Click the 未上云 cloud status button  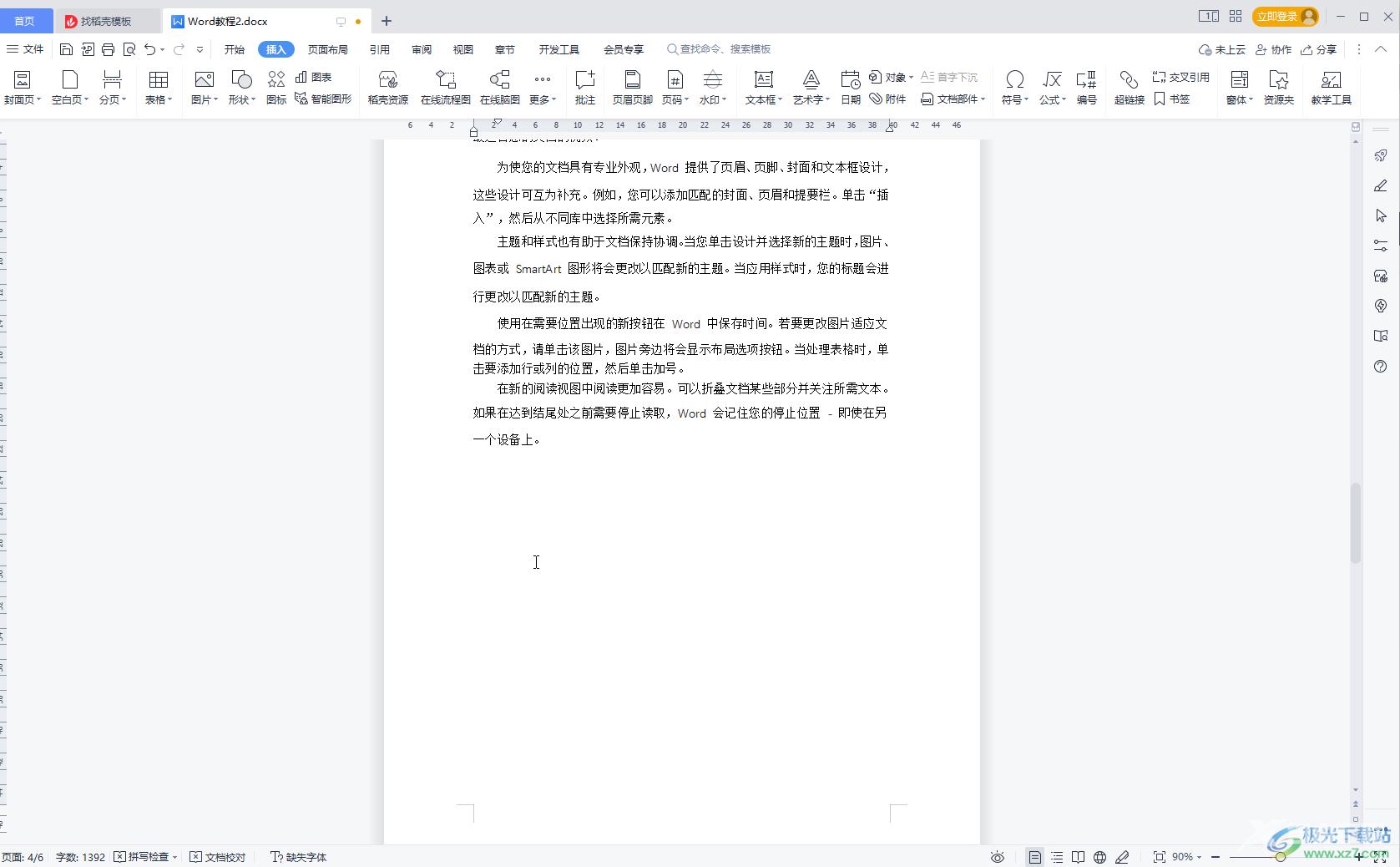(x=1222, y=49)
